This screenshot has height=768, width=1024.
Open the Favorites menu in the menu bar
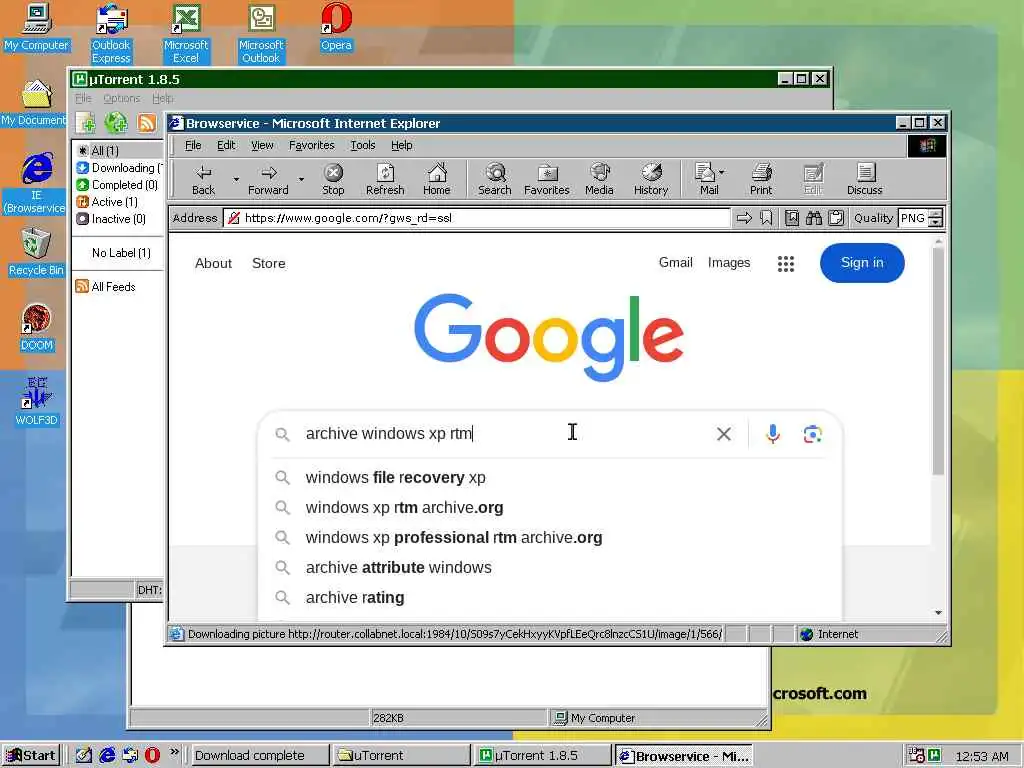tap(312, 145)
